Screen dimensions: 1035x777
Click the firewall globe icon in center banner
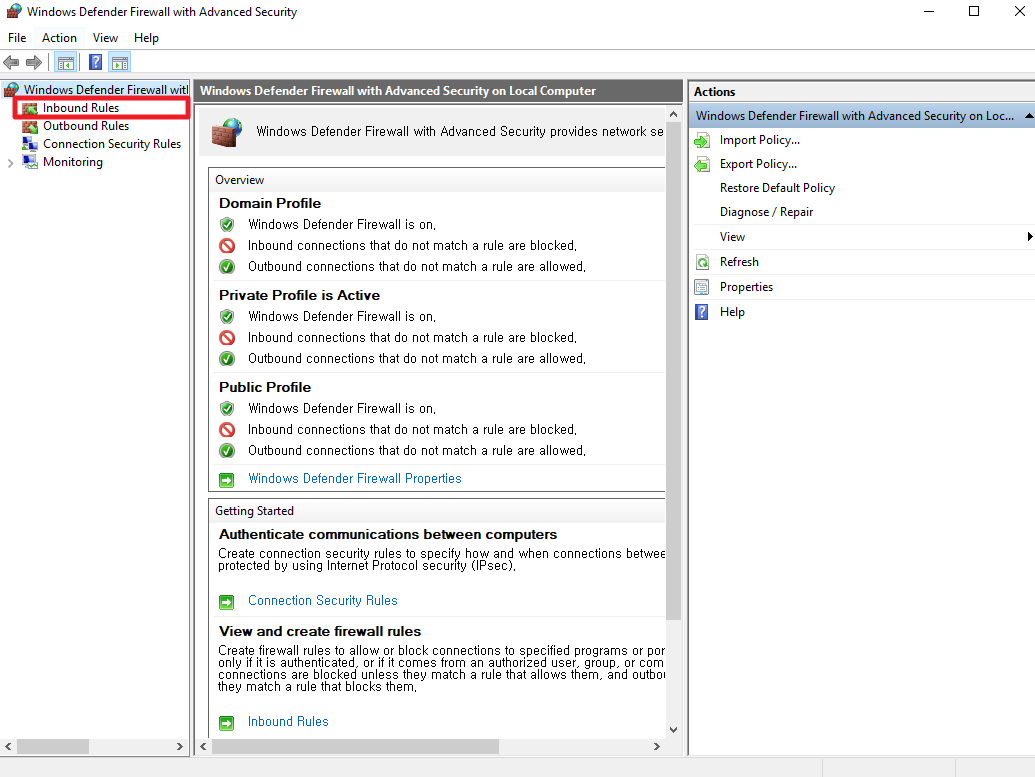coord(227,132)
